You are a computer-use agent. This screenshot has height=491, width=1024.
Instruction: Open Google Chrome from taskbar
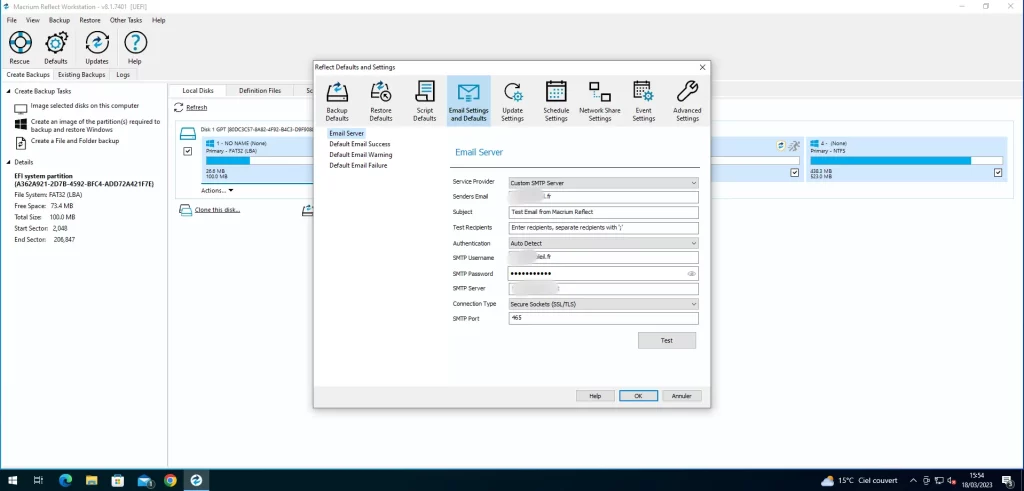170,481
